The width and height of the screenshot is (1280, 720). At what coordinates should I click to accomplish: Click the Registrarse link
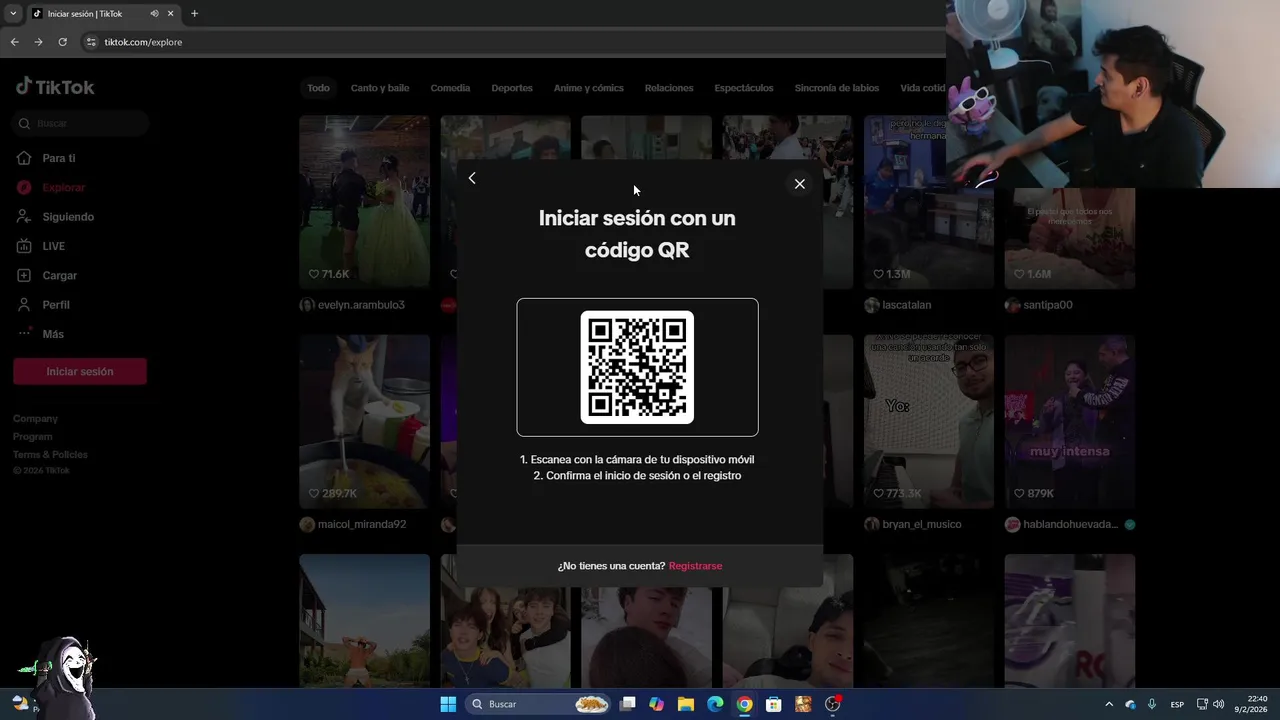(x=695, y=566)
